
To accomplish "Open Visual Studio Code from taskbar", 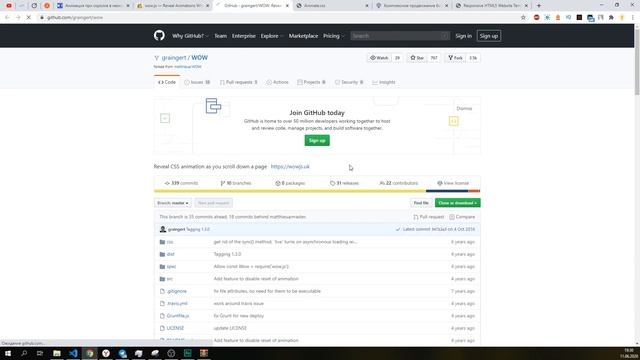I will click(73, 353).
